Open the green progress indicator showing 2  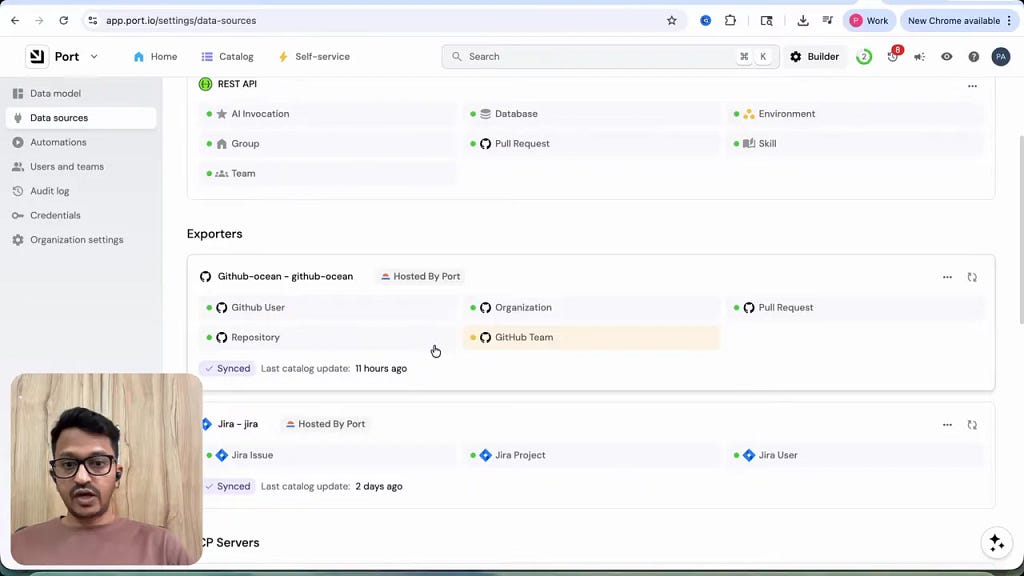(x=864, y=57)
